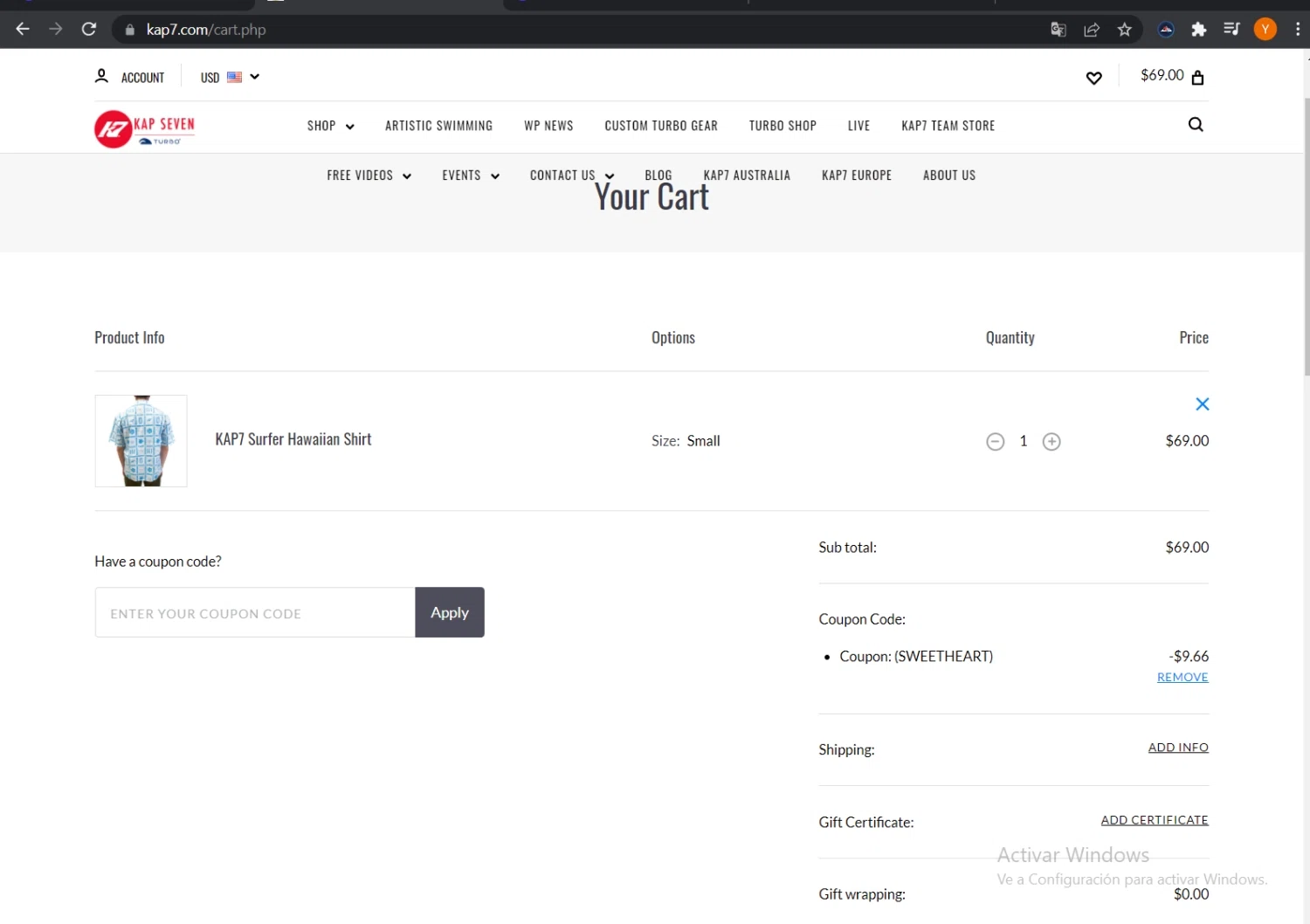Open ARTISTIC SWIMMING menu item

pyautogui.click(x=438, y=126)
